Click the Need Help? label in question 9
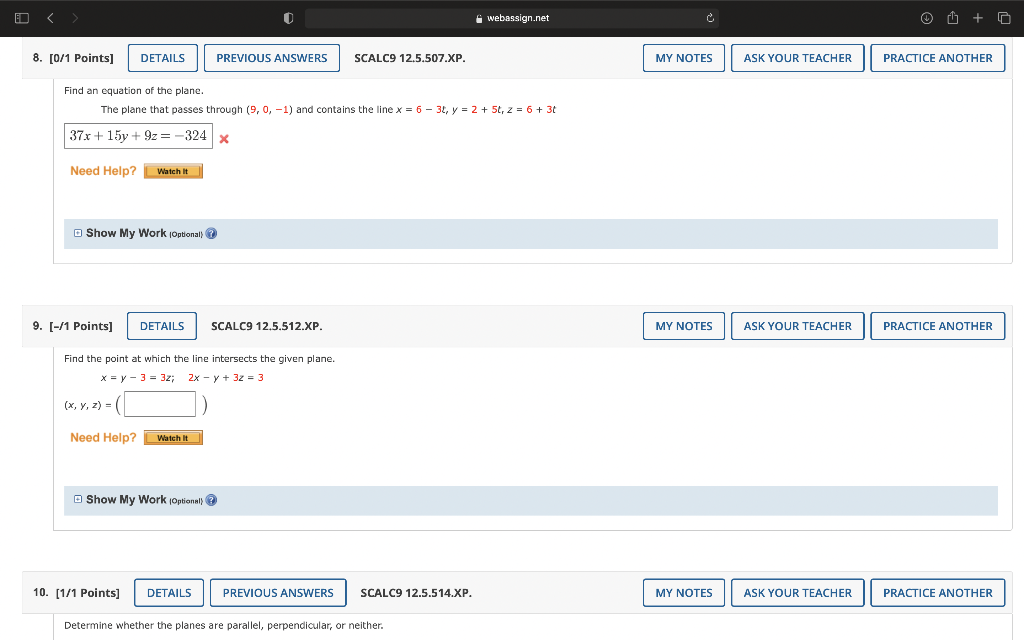 [x=103, y=438]
